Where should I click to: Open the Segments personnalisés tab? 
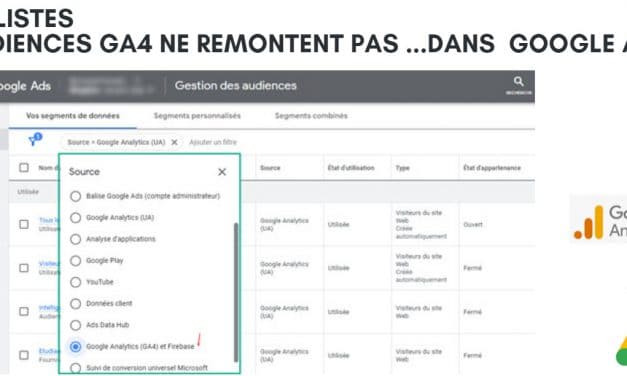[197, 116]
